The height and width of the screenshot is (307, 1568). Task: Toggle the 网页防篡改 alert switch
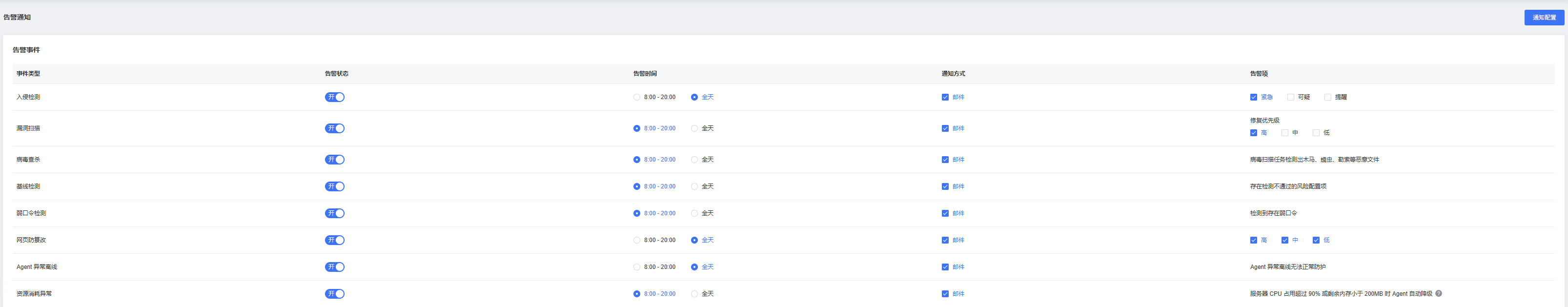pos(335,240)
